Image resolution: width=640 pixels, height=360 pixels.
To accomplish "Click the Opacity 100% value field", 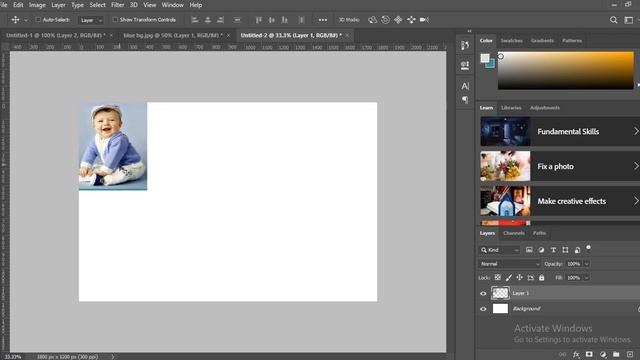I will tap(573, 264).
